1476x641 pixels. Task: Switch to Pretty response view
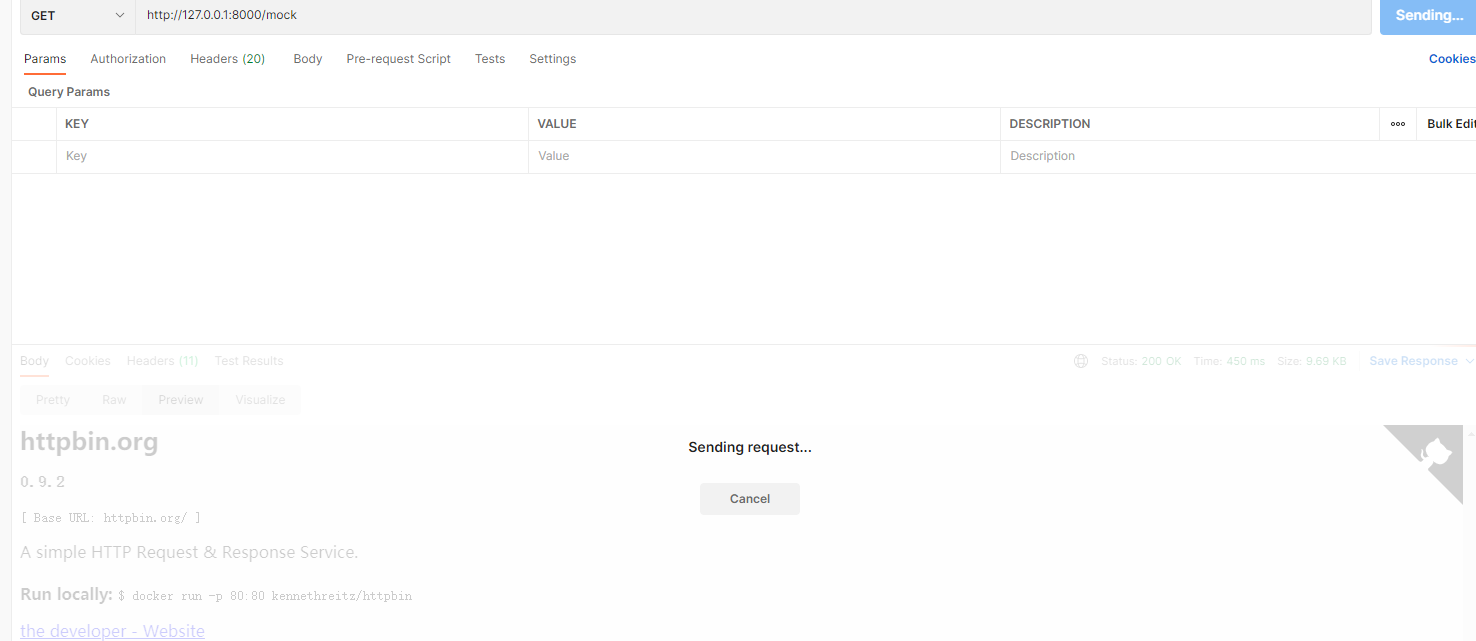point(53,400)
